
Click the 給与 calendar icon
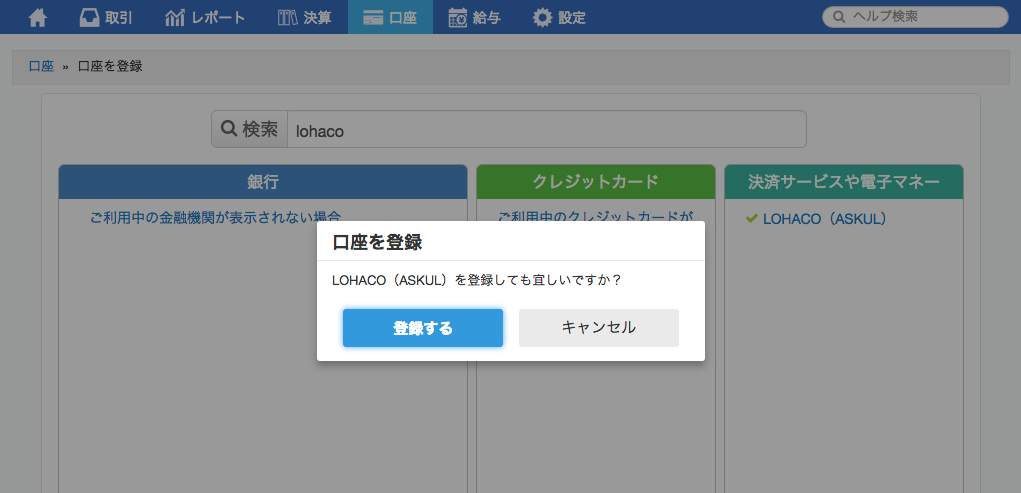(458, 18)
